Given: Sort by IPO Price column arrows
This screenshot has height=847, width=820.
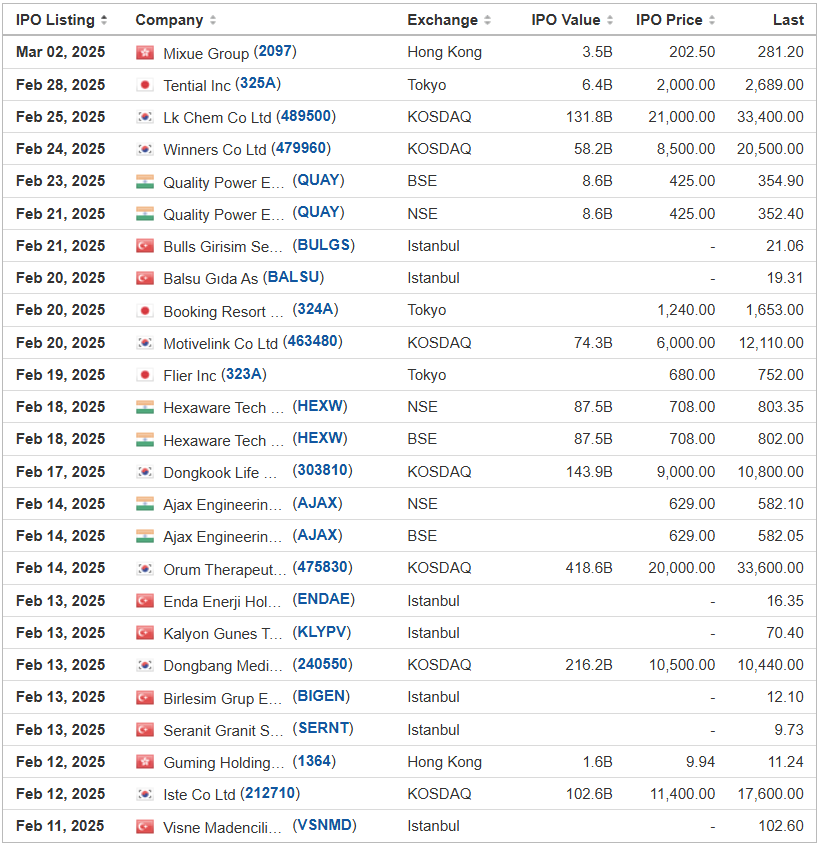Looking at the screenshot, I should coord(712,20).
